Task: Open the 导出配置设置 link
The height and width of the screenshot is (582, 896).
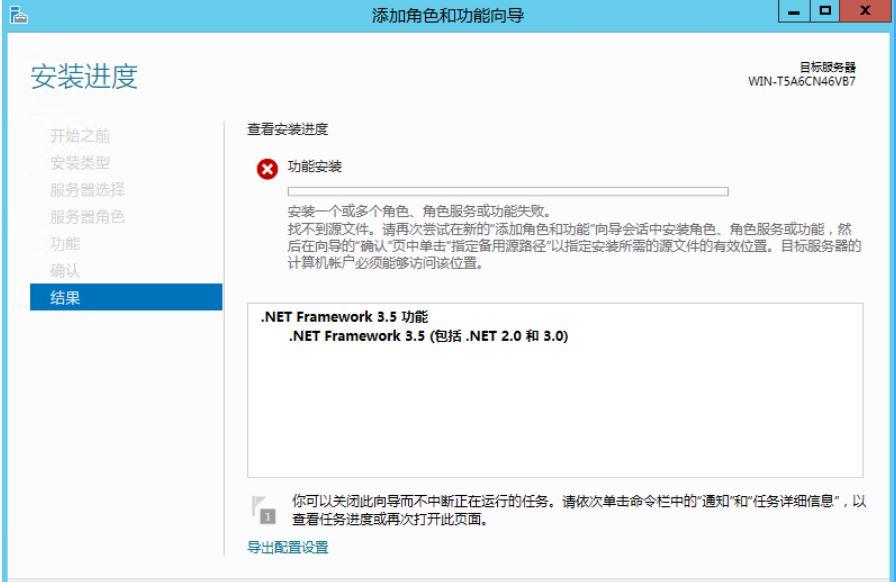Action: (x=287, y=547)
